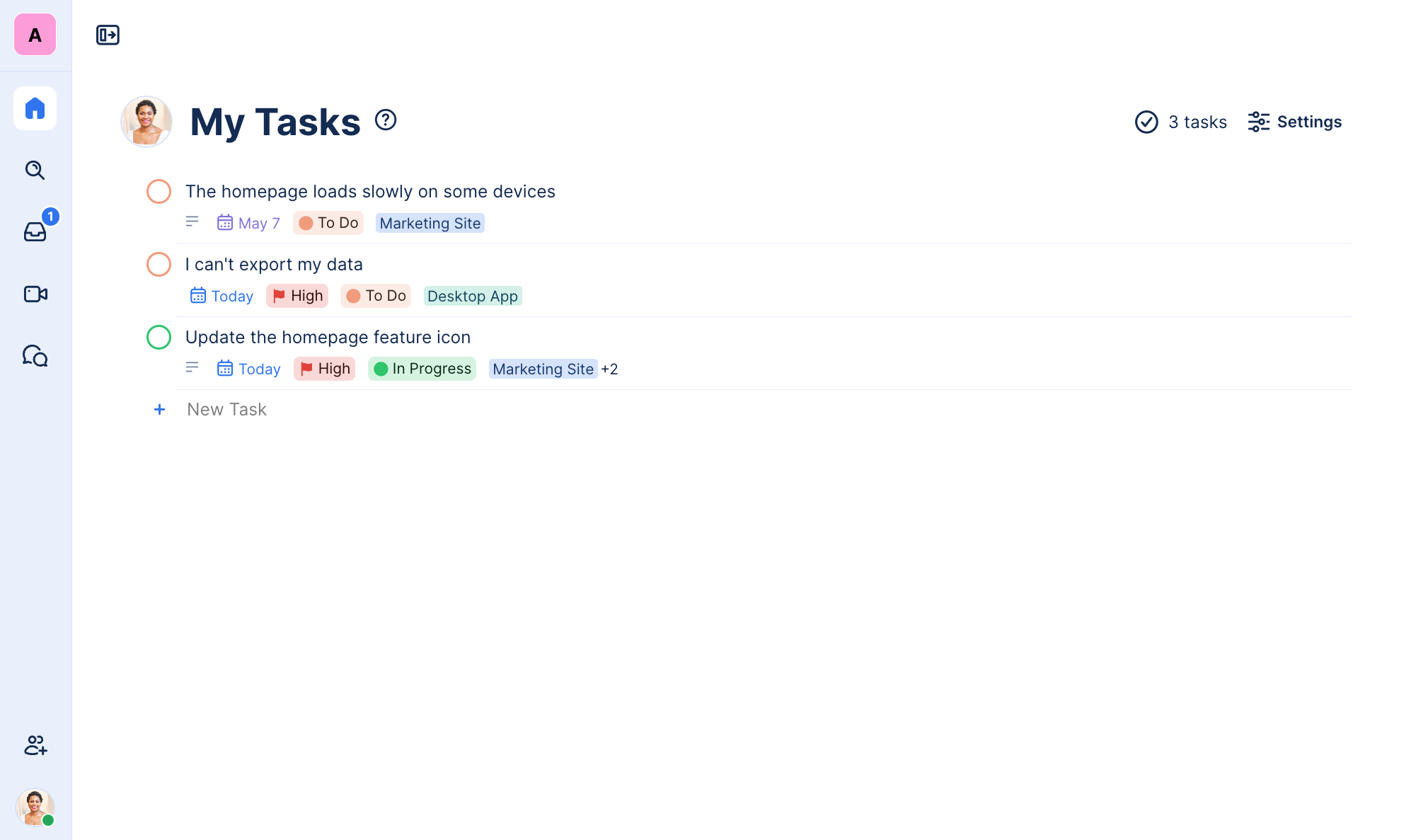
Task: Click the description lines icon for first task
Action: [194, 222]
